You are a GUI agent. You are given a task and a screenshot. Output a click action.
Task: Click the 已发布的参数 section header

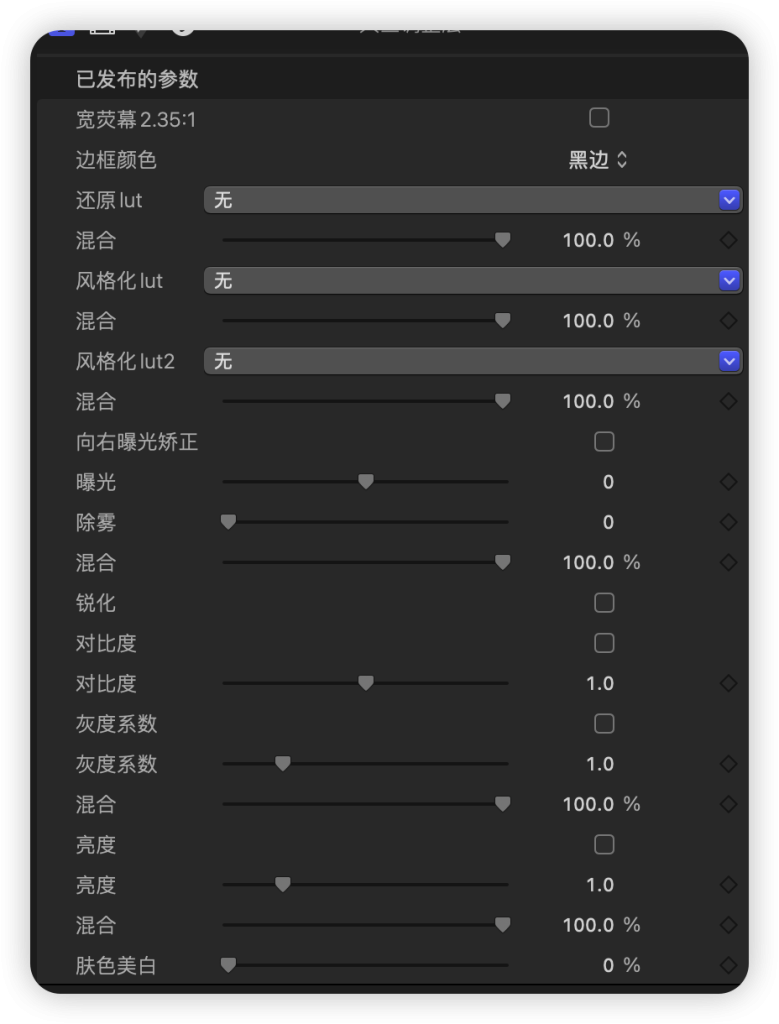tap(137, 79)
